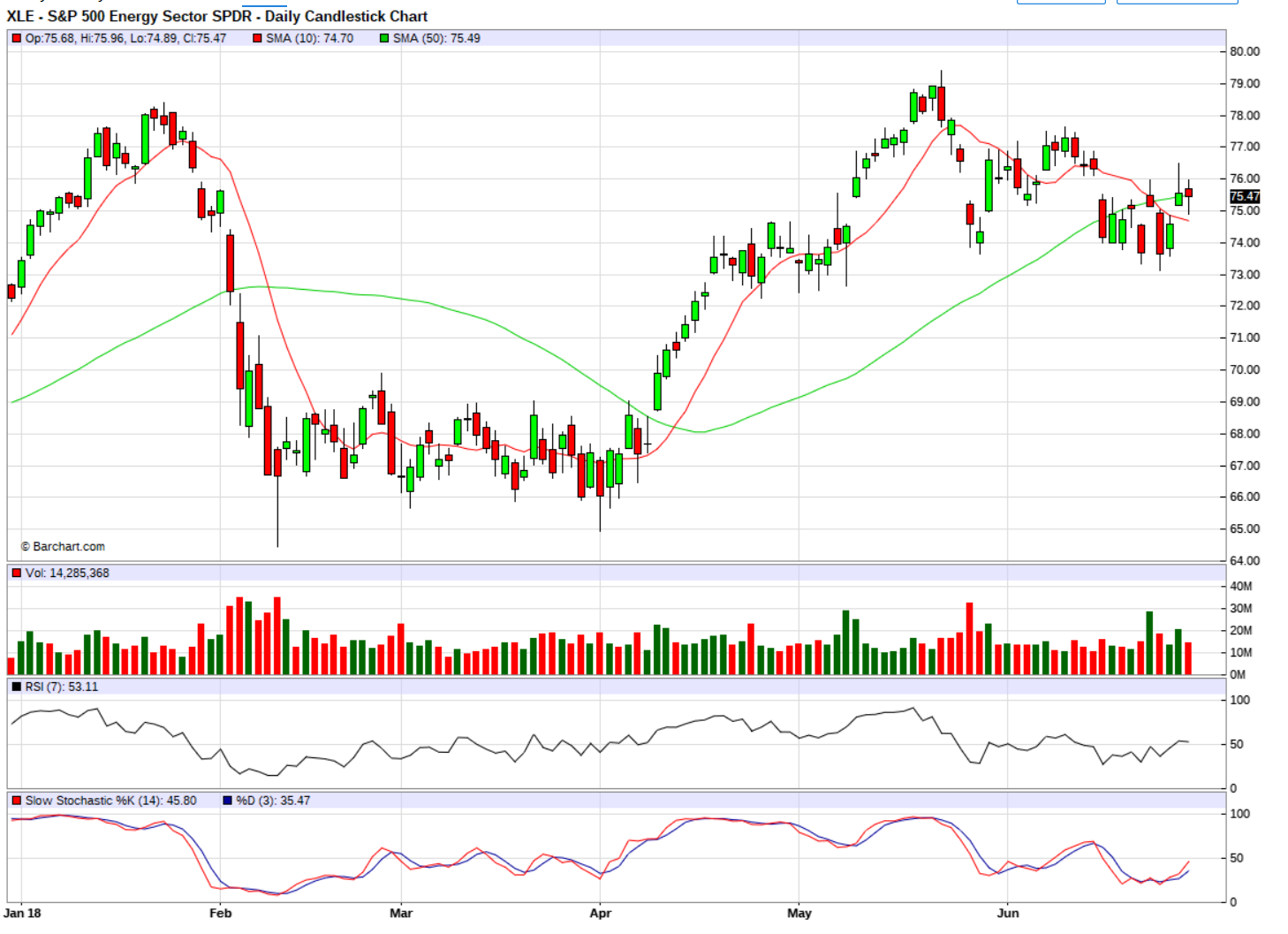Click the red SMA (10) legend swatch
The height and width of the screenshot is (934, 1288).
[x=257, y=39]
